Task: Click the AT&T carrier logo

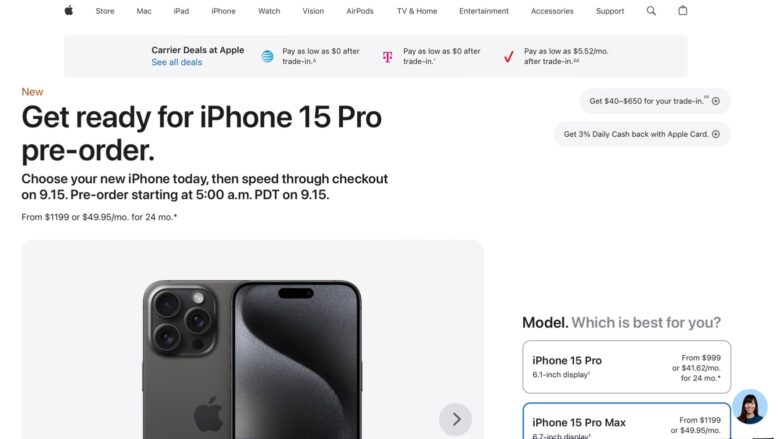Action: click(x=267, y=56)
